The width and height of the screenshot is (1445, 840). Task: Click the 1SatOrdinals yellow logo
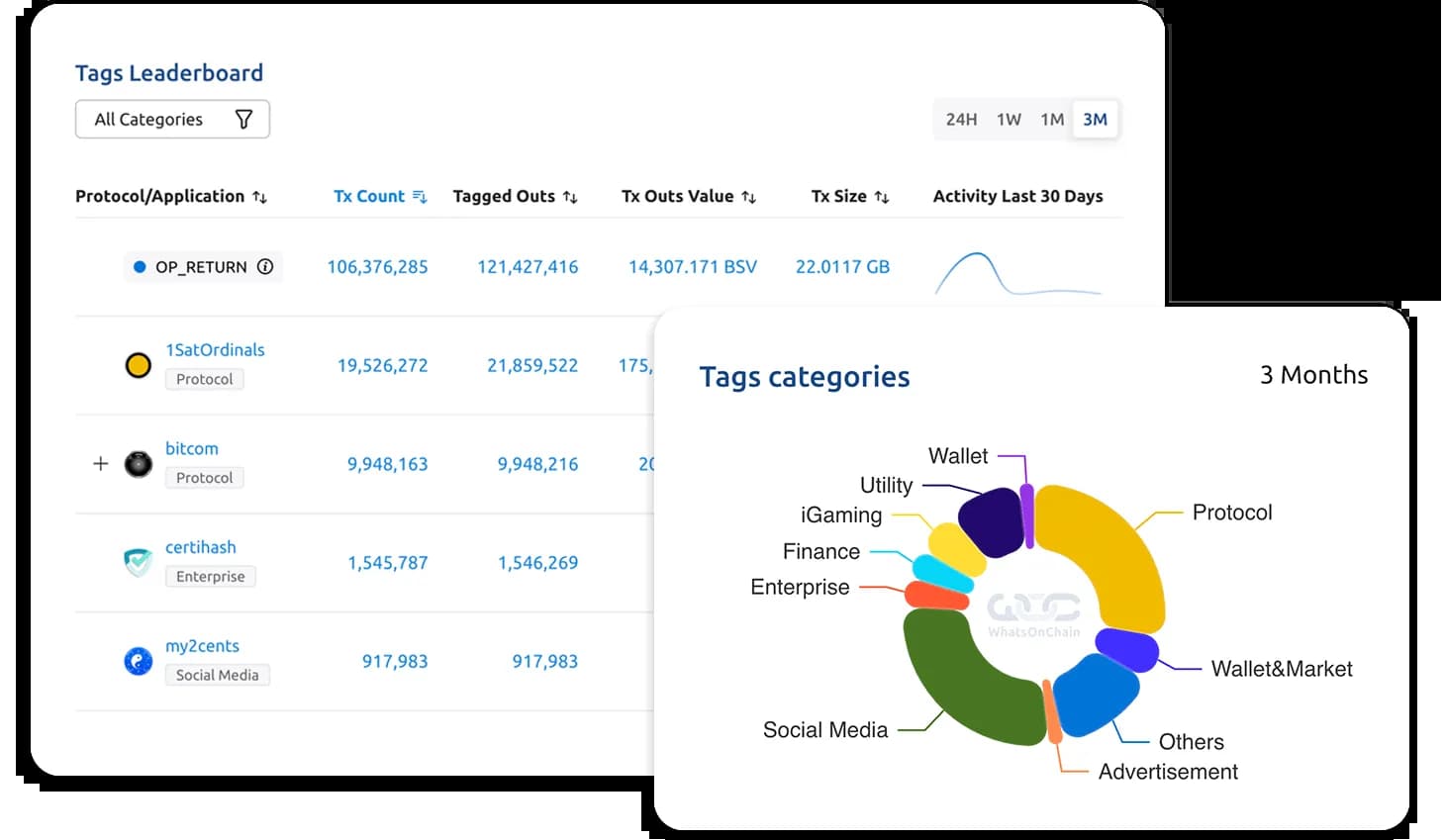click(x=139, y=365)
